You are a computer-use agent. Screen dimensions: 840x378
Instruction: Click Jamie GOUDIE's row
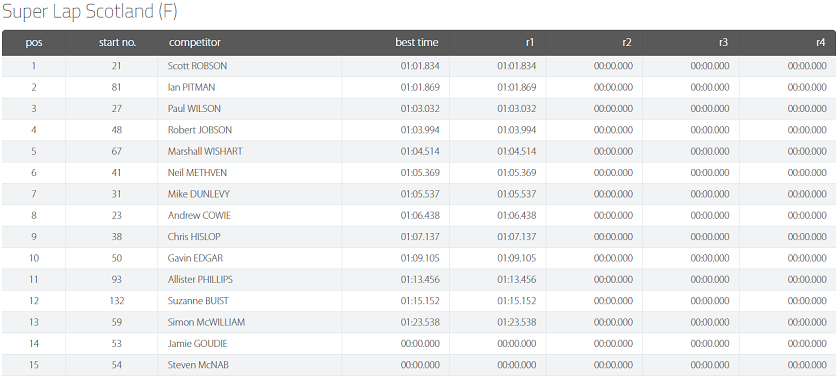point(419,344)
